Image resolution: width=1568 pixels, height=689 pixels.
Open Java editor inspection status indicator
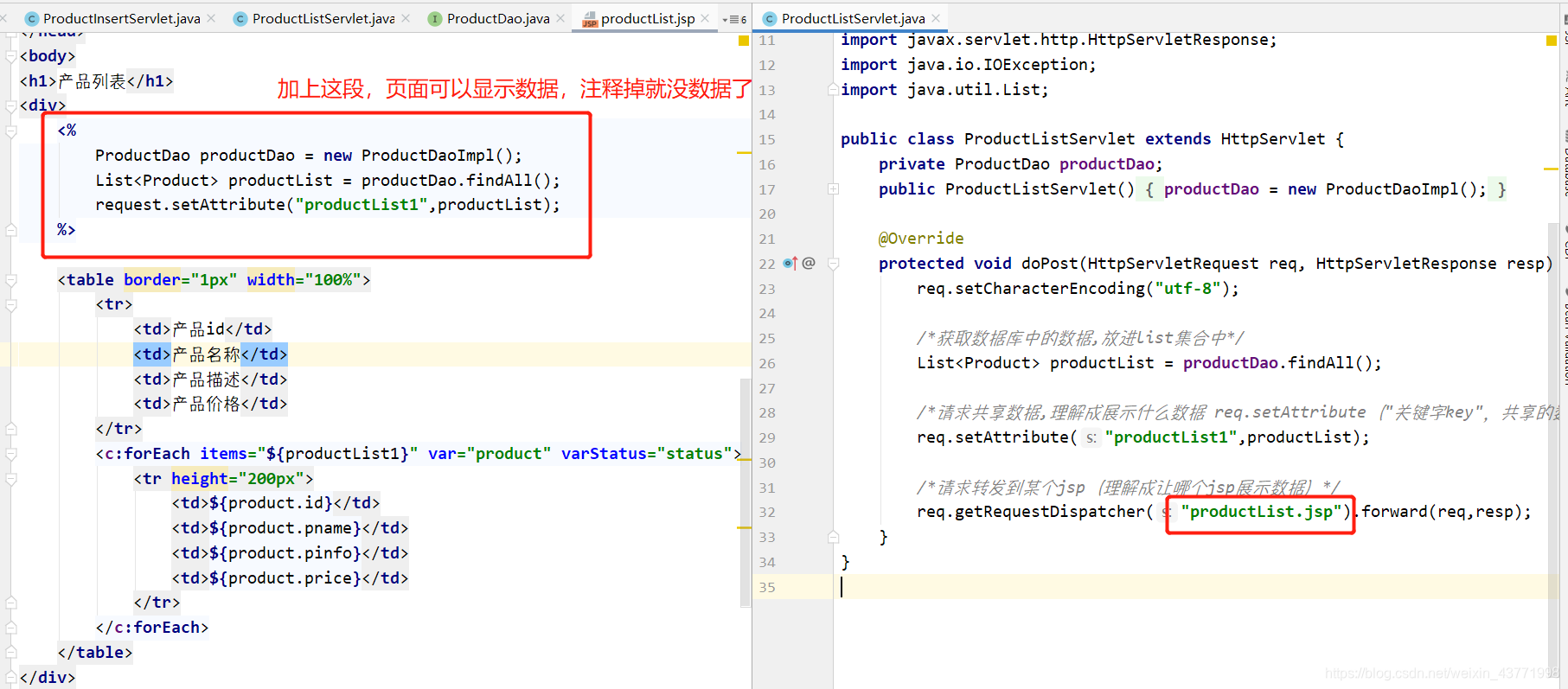click(1551, 41)
